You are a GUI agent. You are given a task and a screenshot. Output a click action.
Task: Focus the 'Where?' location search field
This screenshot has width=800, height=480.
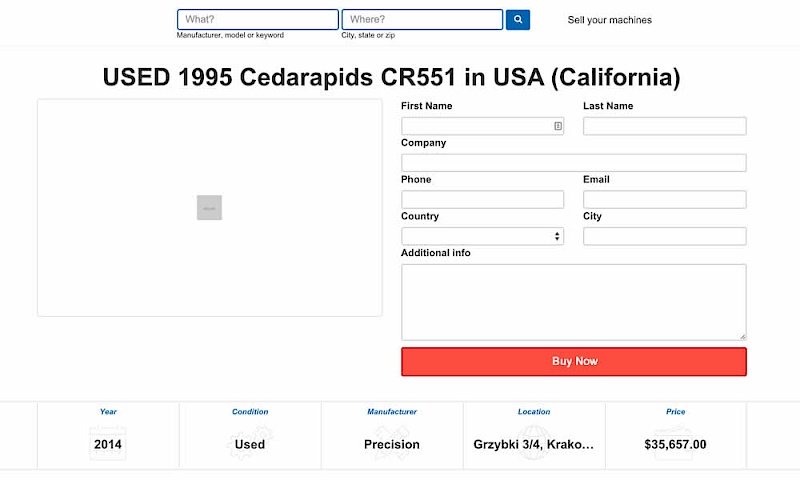421,20
